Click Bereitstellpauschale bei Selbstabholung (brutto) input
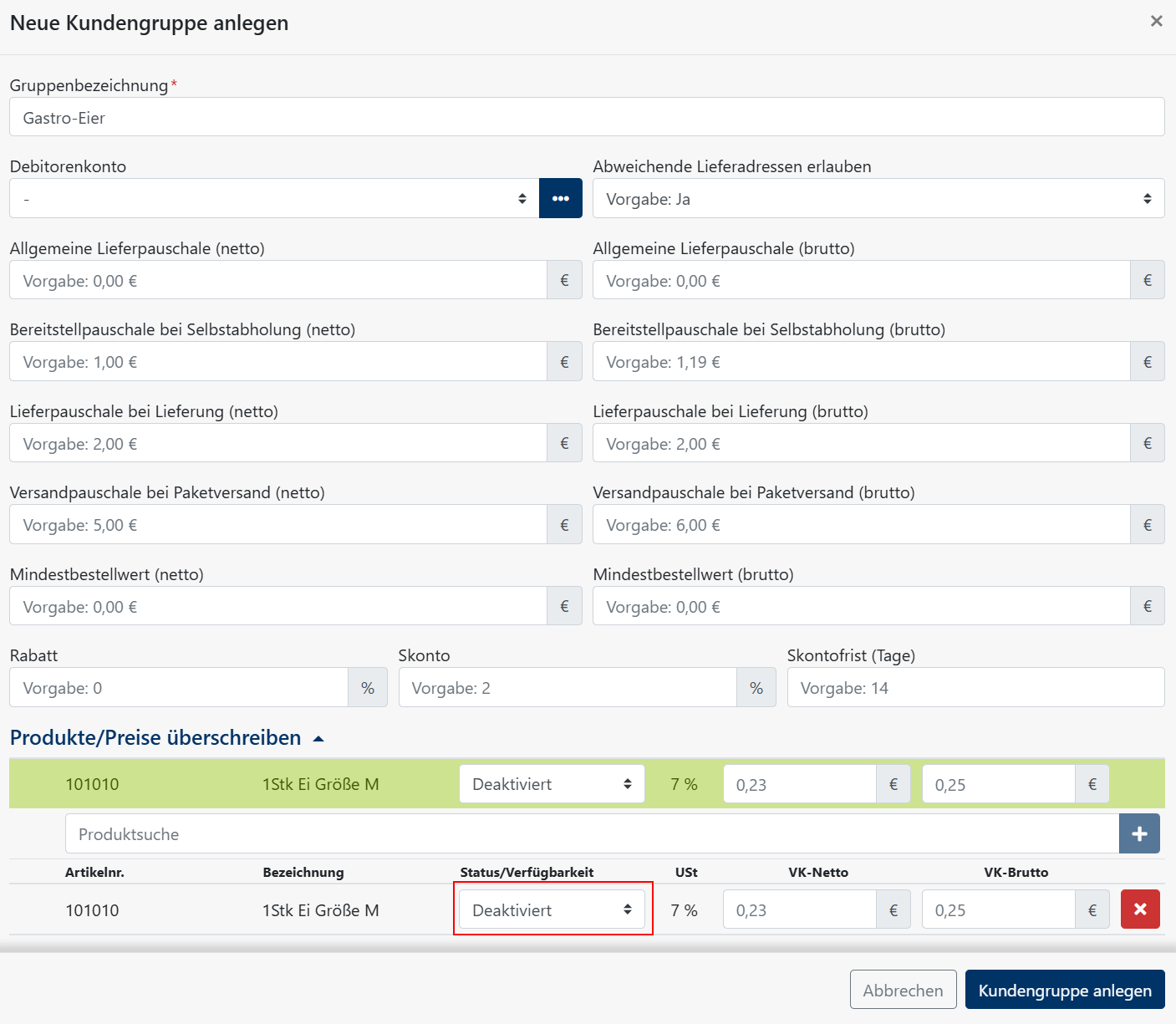1176x1024 pixels. [862, 362]
